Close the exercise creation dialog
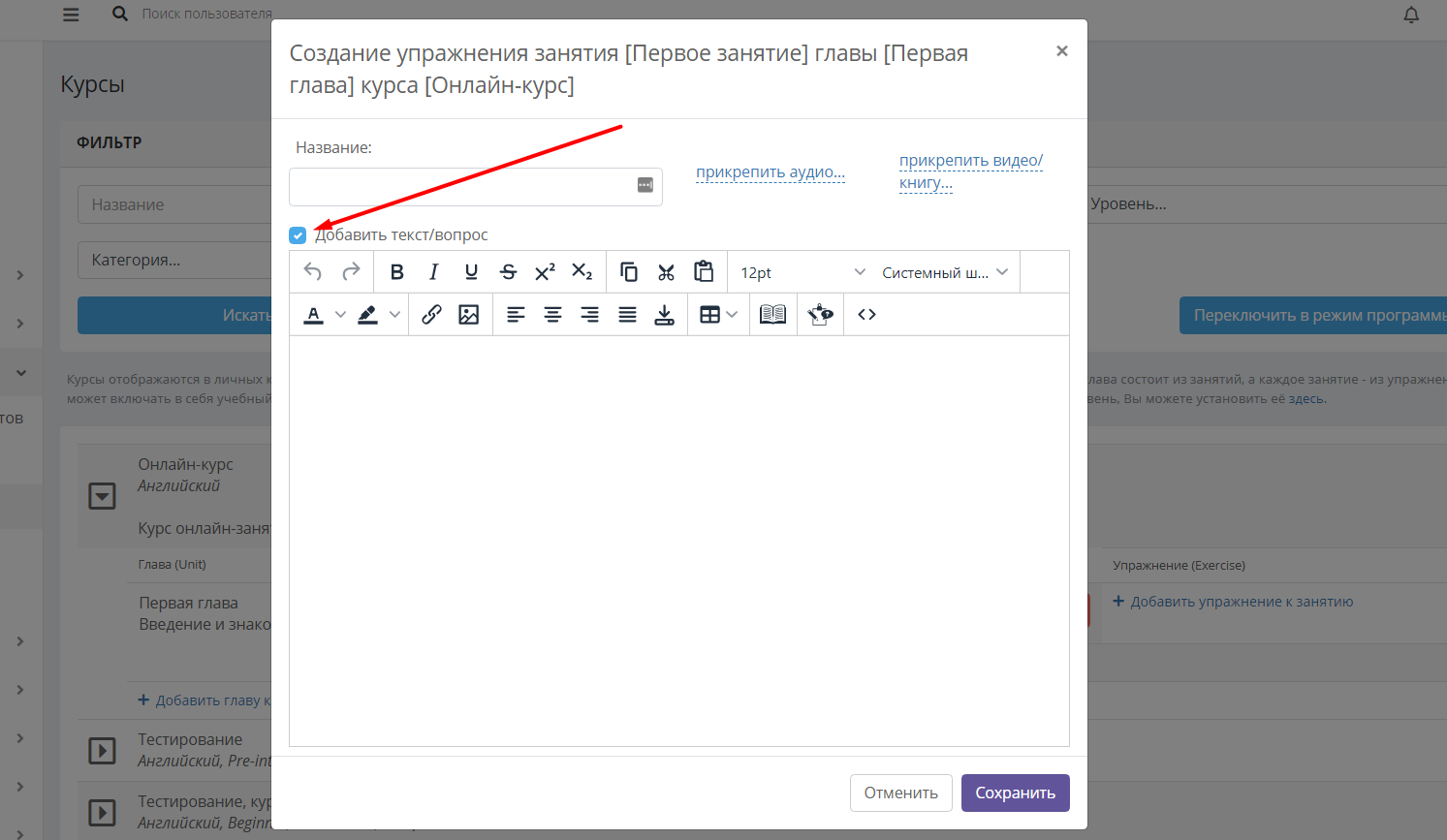Image resolution: width=1447 pixels, height=840 pixels. click(1062, 51)
